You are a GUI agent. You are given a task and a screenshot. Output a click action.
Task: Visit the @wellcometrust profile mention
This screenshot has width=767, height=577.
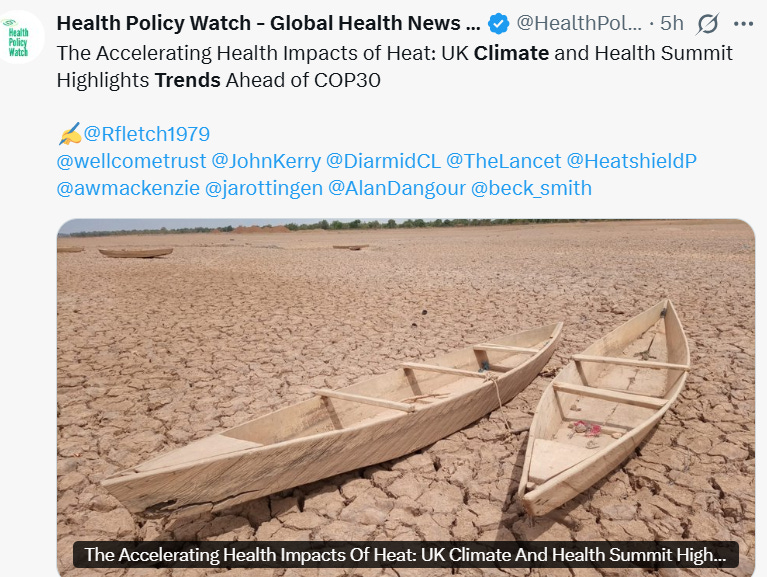tap(131, 161)
